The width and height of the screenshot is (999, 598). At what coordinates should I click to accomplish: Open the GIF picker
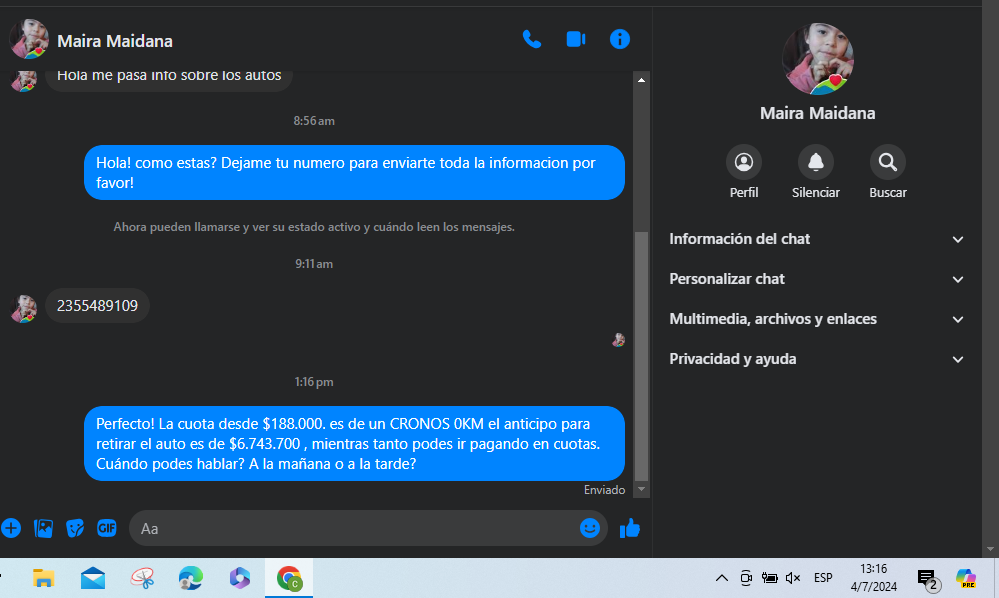(106, 528)
